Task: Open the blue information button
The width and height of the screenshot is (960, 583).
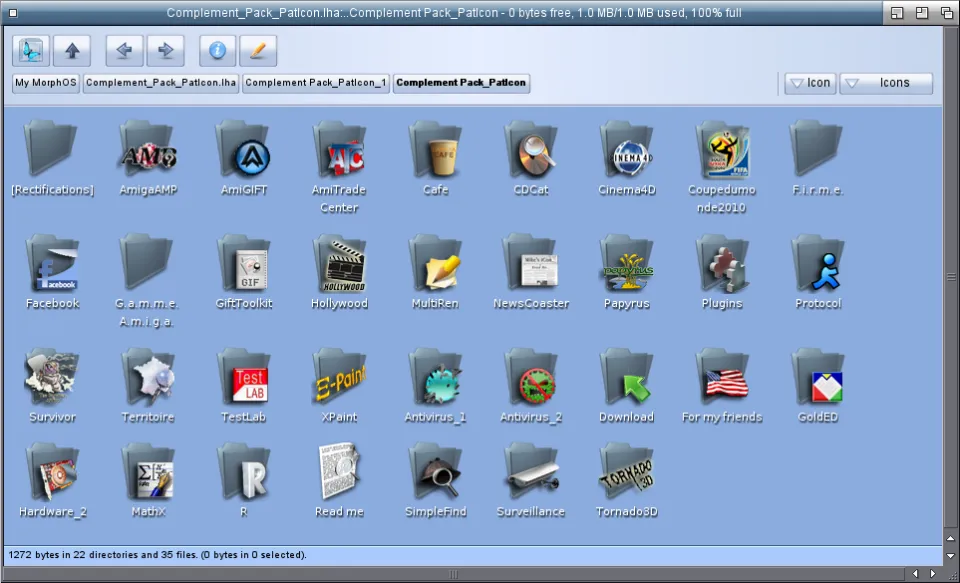Action: tap(218, 50)
